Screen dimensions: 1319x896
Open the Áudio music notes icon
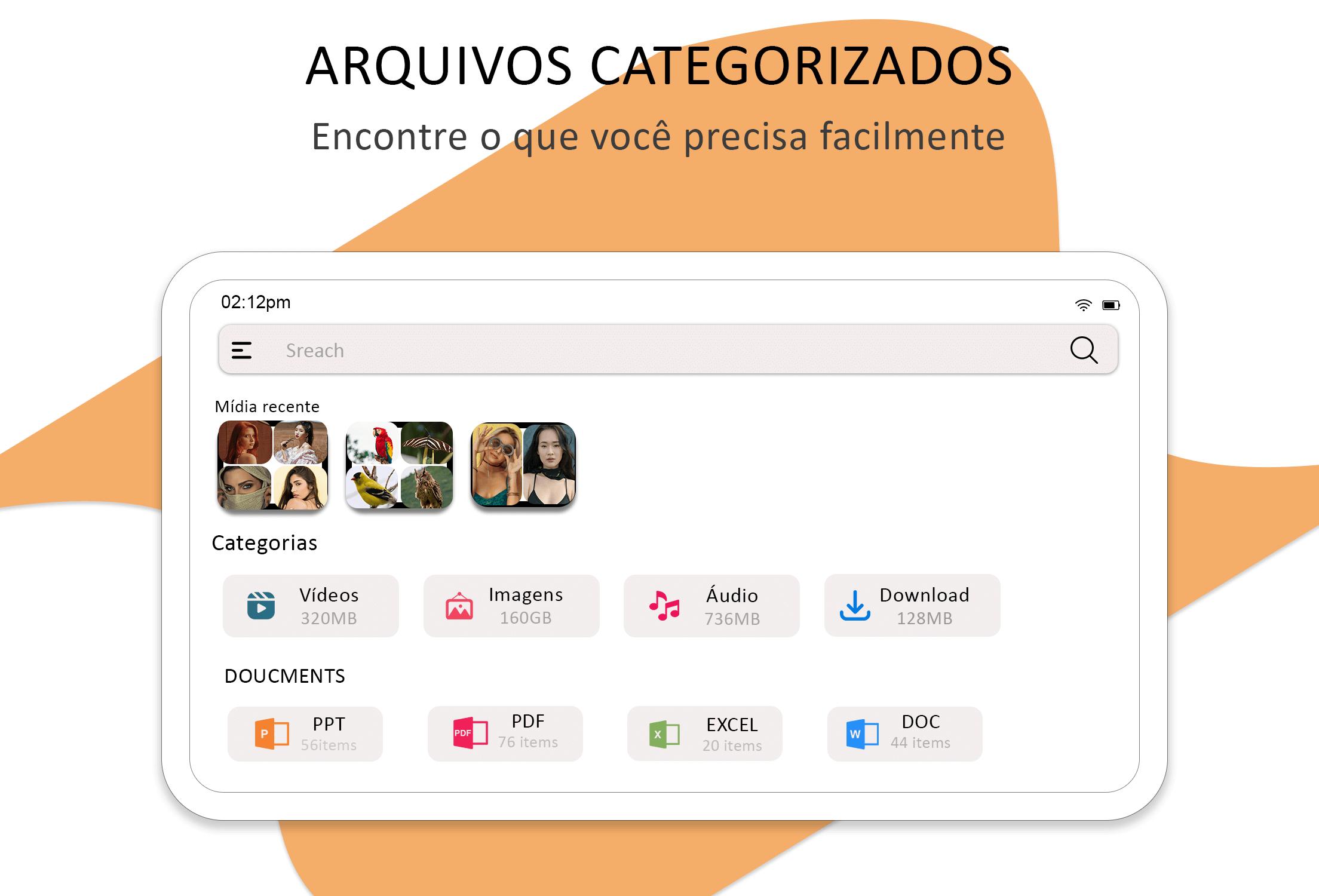click(x=664, y=606)
